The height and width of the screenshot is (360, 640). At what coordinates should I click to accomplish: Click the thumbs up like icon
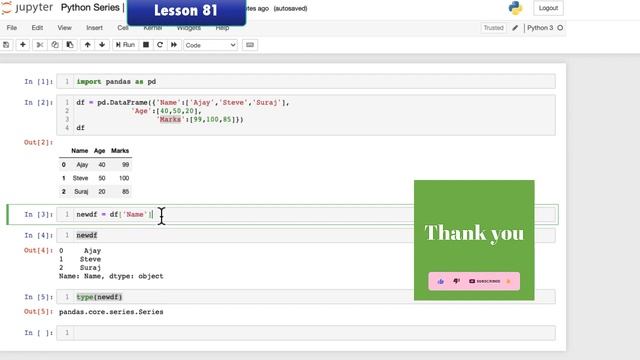tap(440, 281)
